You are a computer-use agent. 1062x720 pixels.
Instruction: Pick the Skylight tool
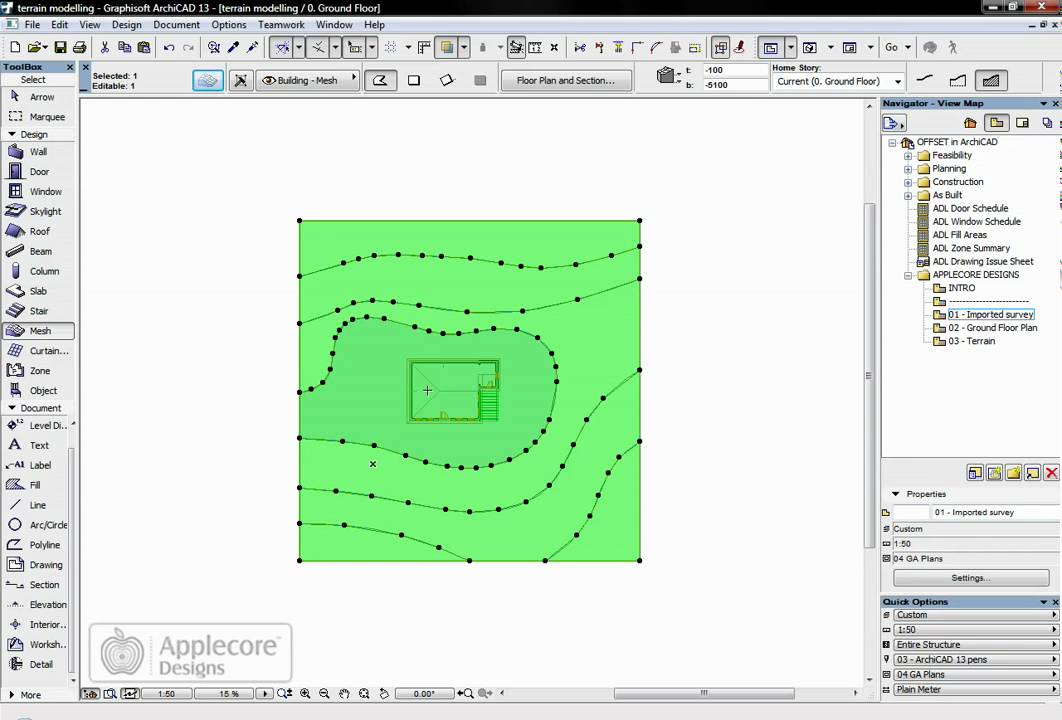(37, 211)
